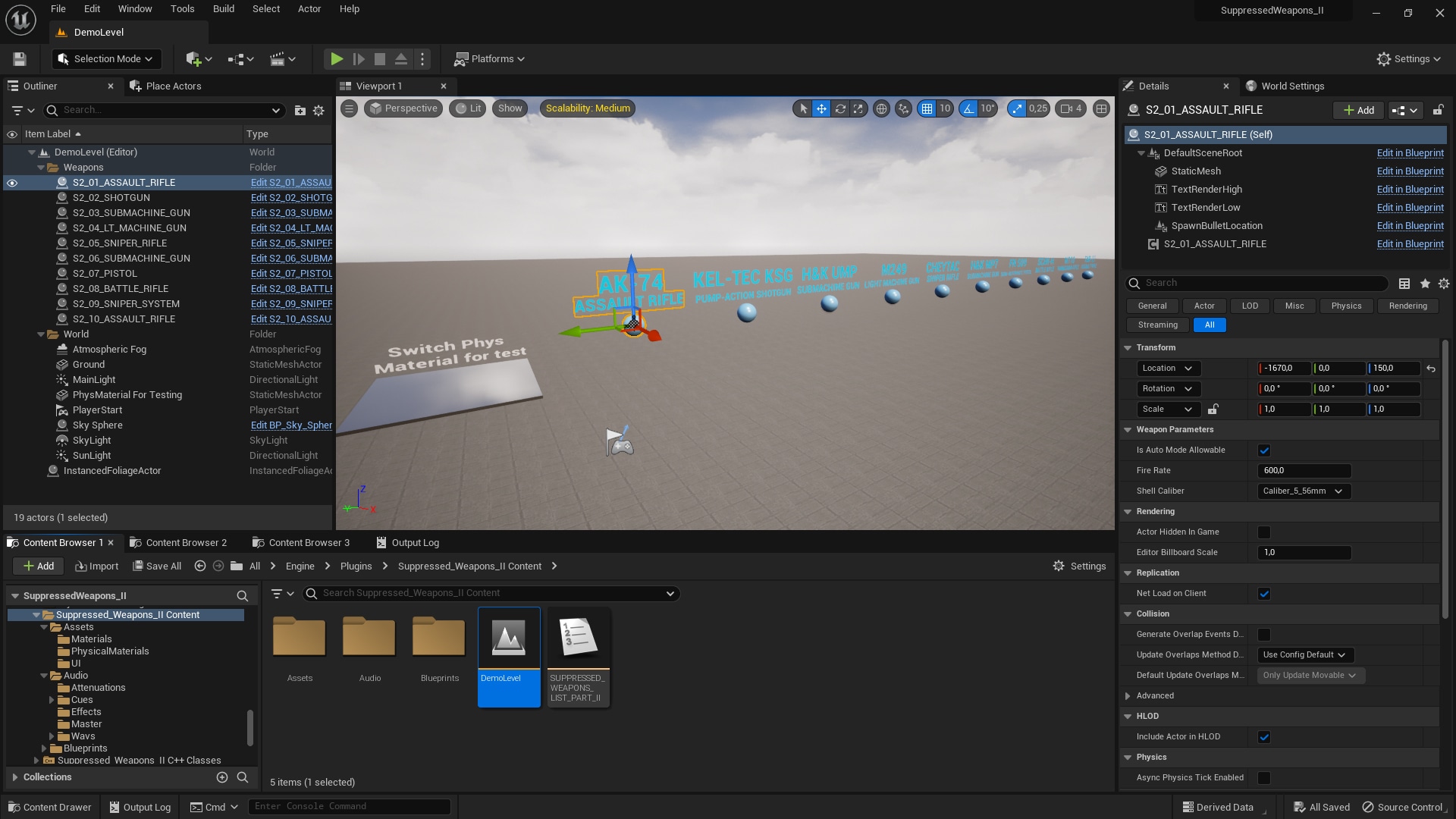Click the Enter Console Command input field
Image resolution: width=1456 pixels, height=819 pixels.
tap(349, 806)
